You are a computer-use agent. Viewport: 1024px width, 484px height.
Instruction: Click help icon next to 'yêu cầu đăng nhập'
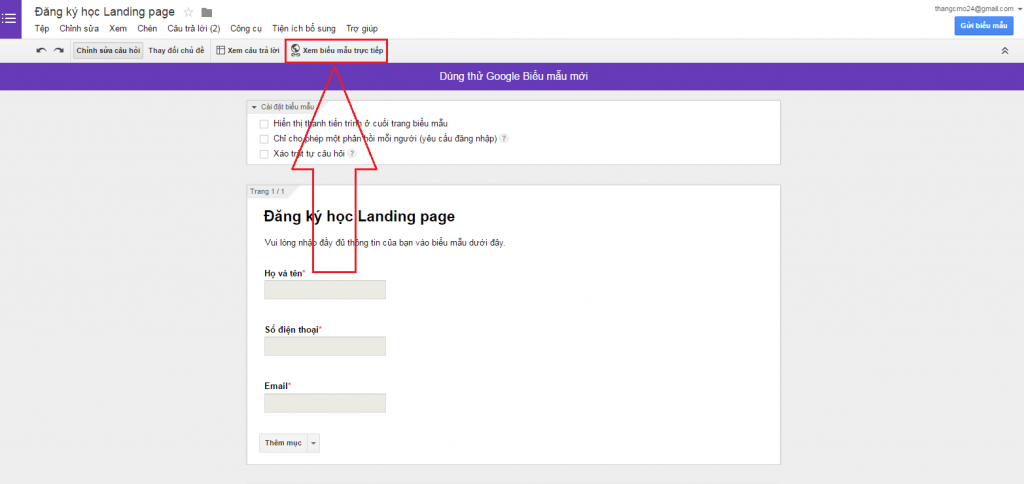pos(504,138)
